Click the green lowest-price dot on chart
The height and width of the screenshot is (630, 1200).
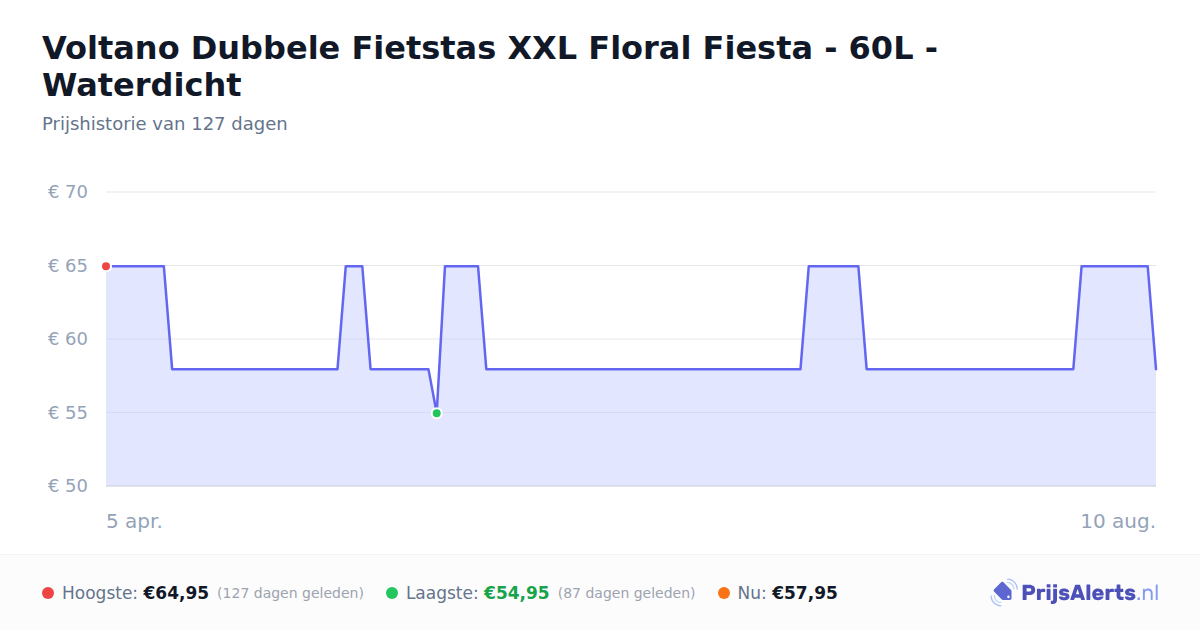click(436, 413)
